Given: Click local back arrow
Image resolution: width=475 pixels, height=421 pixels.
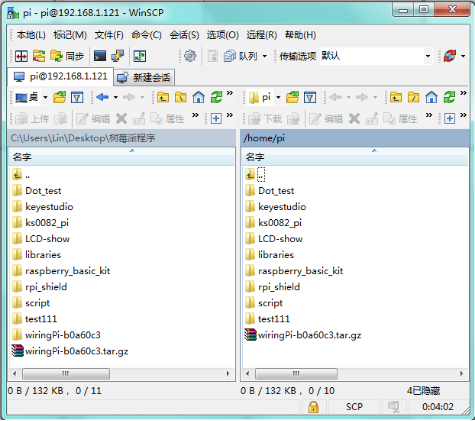Looking at the screenshot, I should click(102, 97).
